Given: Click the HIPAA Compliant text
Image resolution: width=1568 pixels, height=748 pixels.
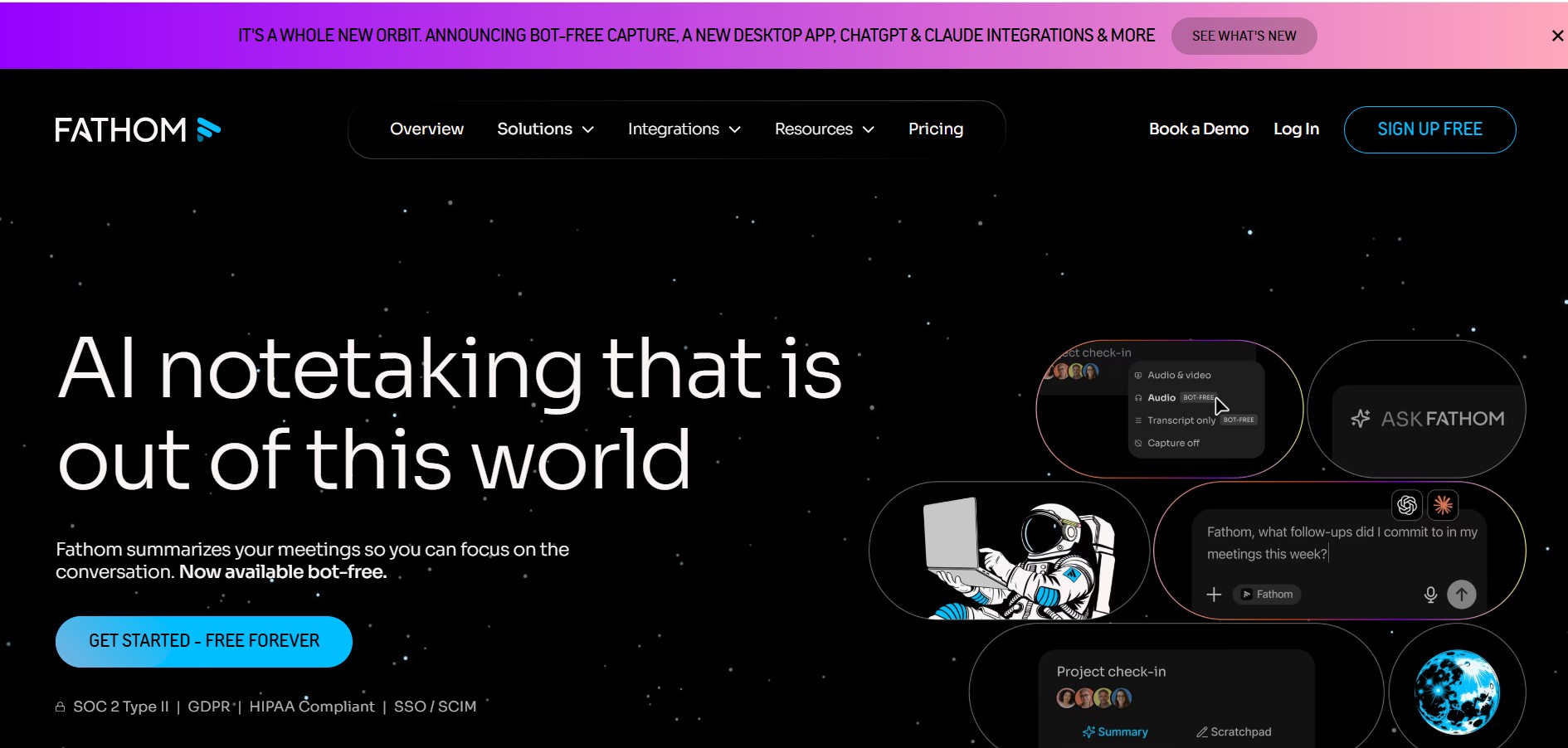Looking at the screenshot, I should [x=312, y=707].
